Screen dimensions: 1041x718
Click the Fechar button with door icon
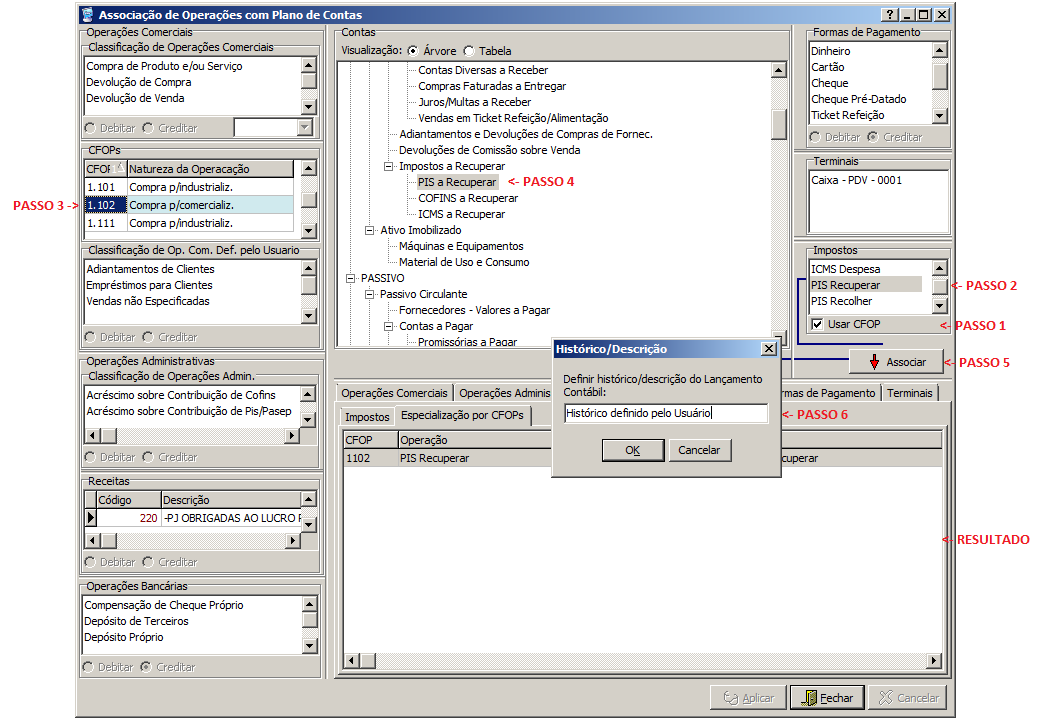(x=827, y=698)
